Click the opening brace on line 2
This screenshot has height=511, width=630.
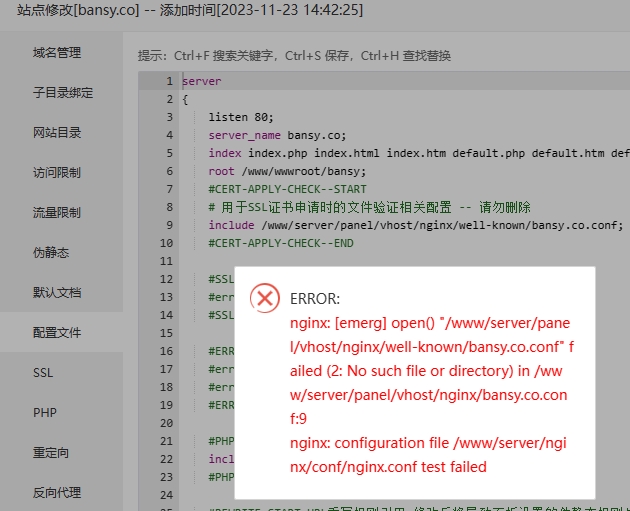[185, 99]
